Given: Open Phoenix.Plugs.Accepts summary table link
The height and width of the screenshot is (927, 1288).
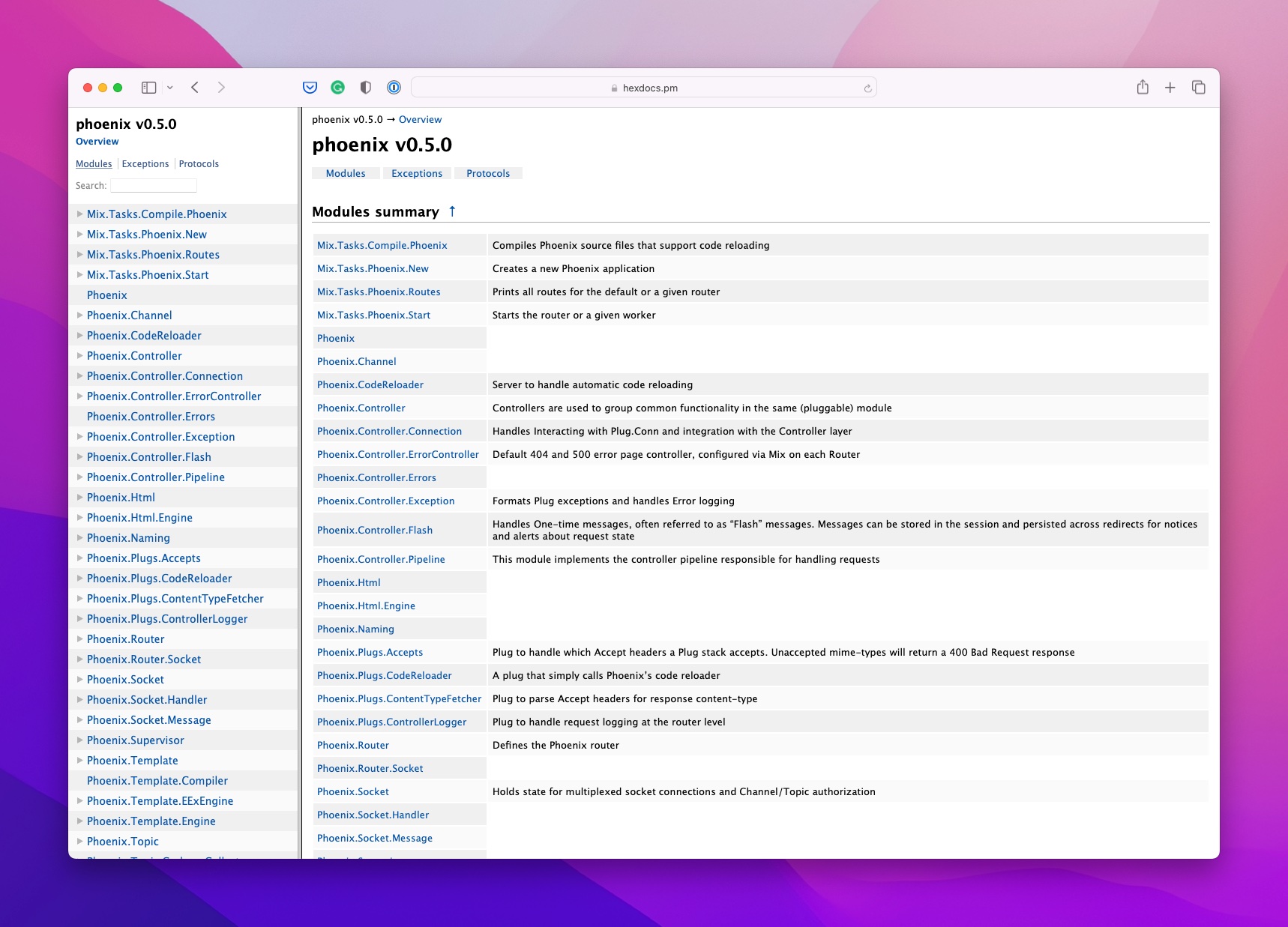Looking at the screenshot, I should click(370, 653).
